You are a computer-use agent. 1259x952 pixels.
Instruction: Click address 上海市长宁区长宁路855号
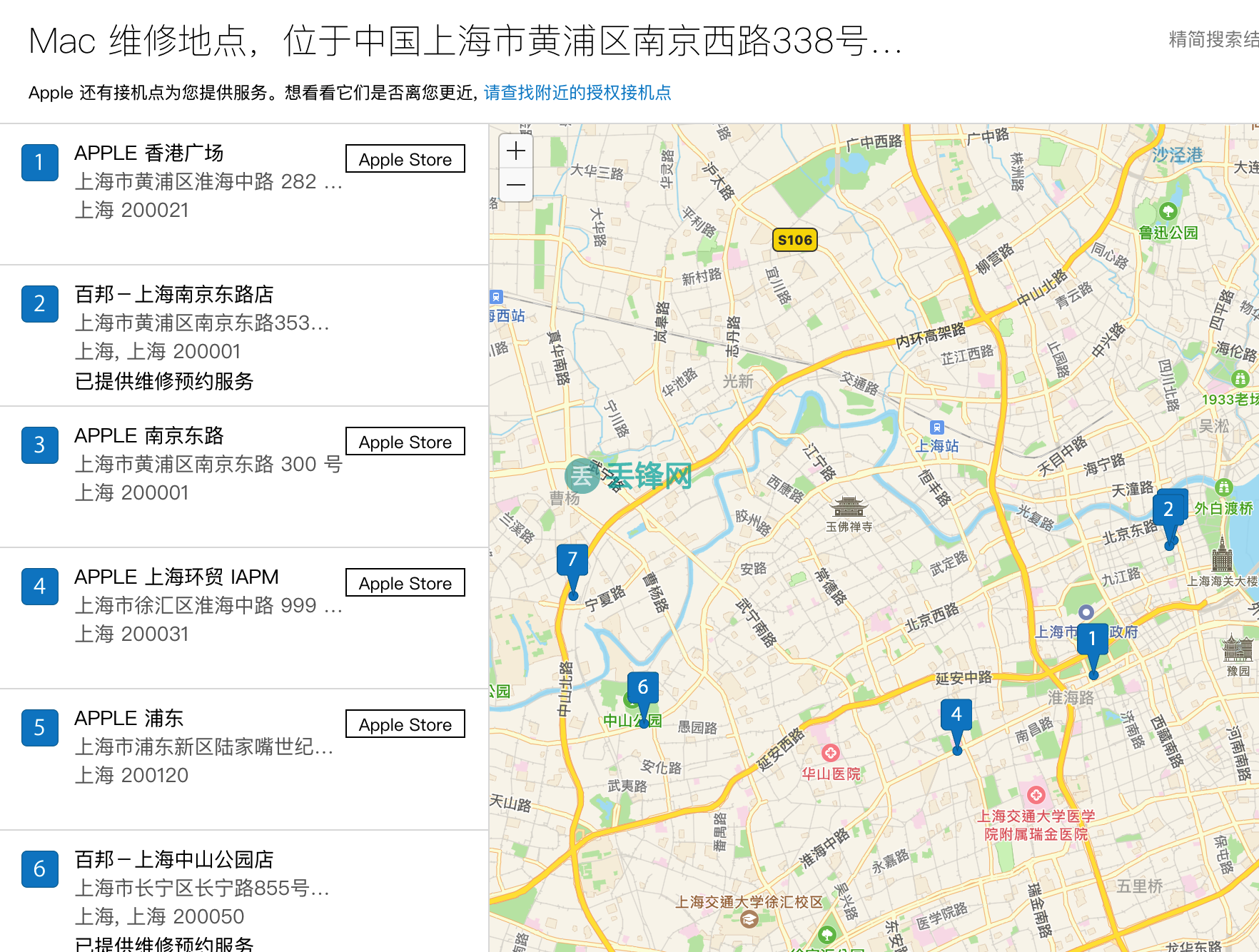click(202, 888)
